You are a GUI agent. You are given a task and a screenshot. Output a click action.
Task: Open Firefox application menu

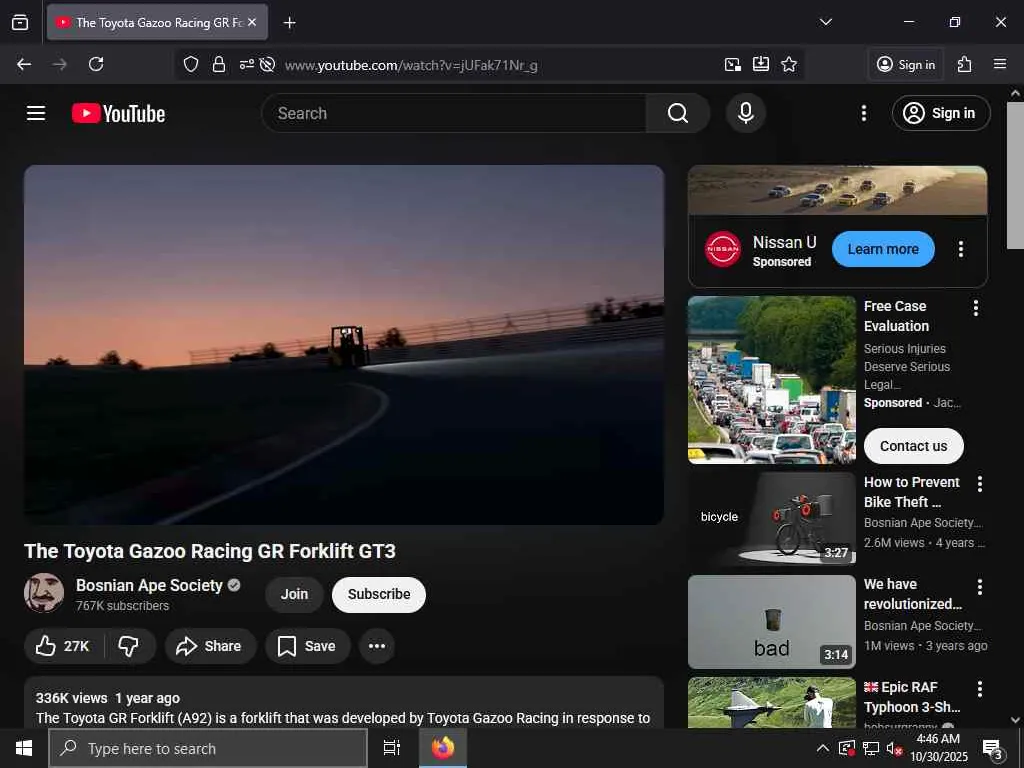tap(999, 64)
